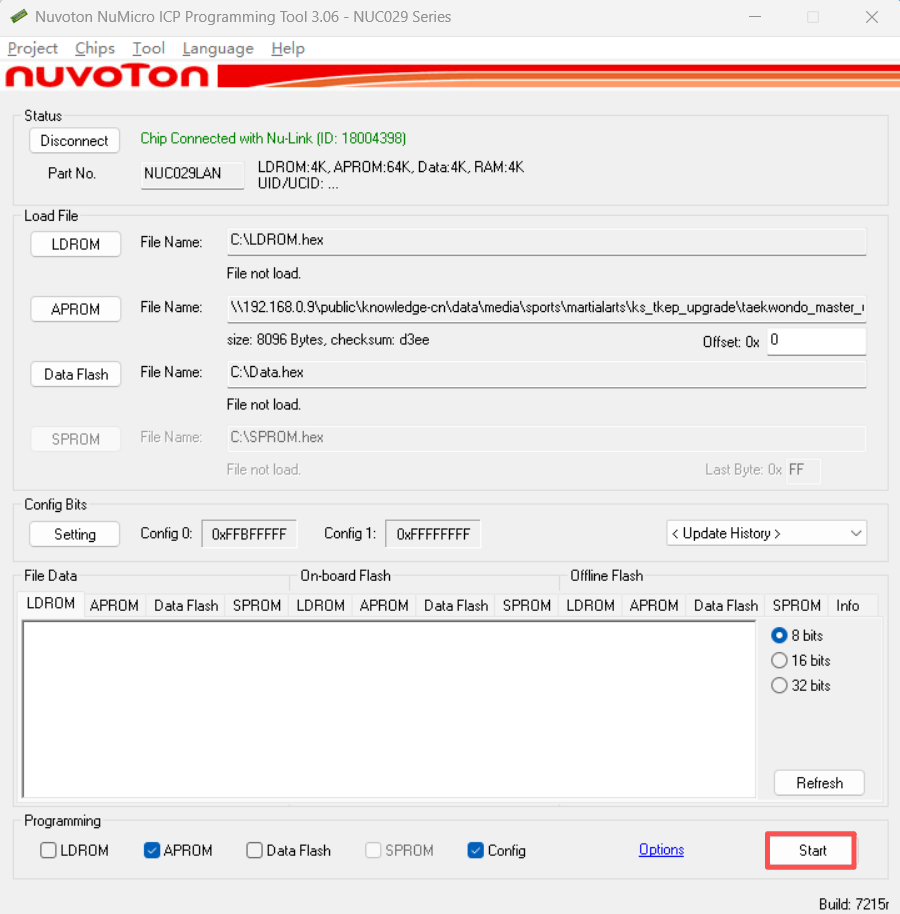Open the Language menu
Screen dimensions: 900x914
tap(218, 48)
